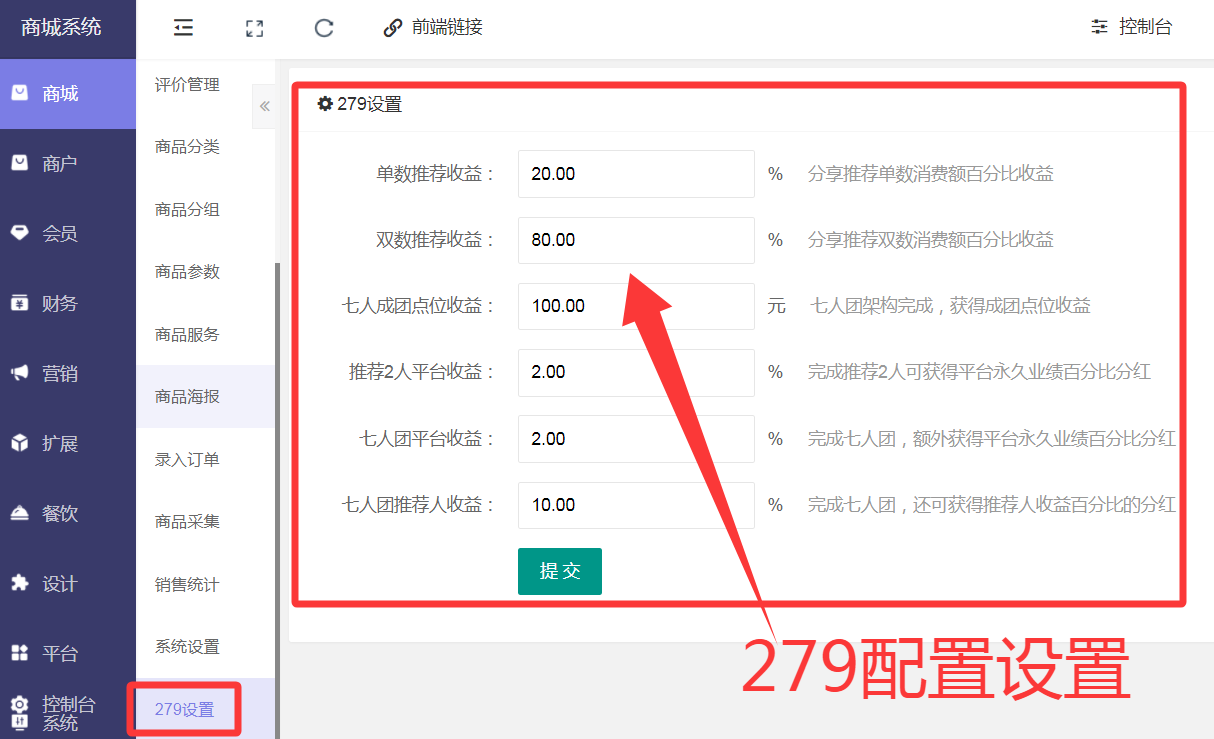Image resolution: width=1214 pixels, height=739 pixels.
Task: Open the 销售统计 sales statistics item
Action: (187, 584)
